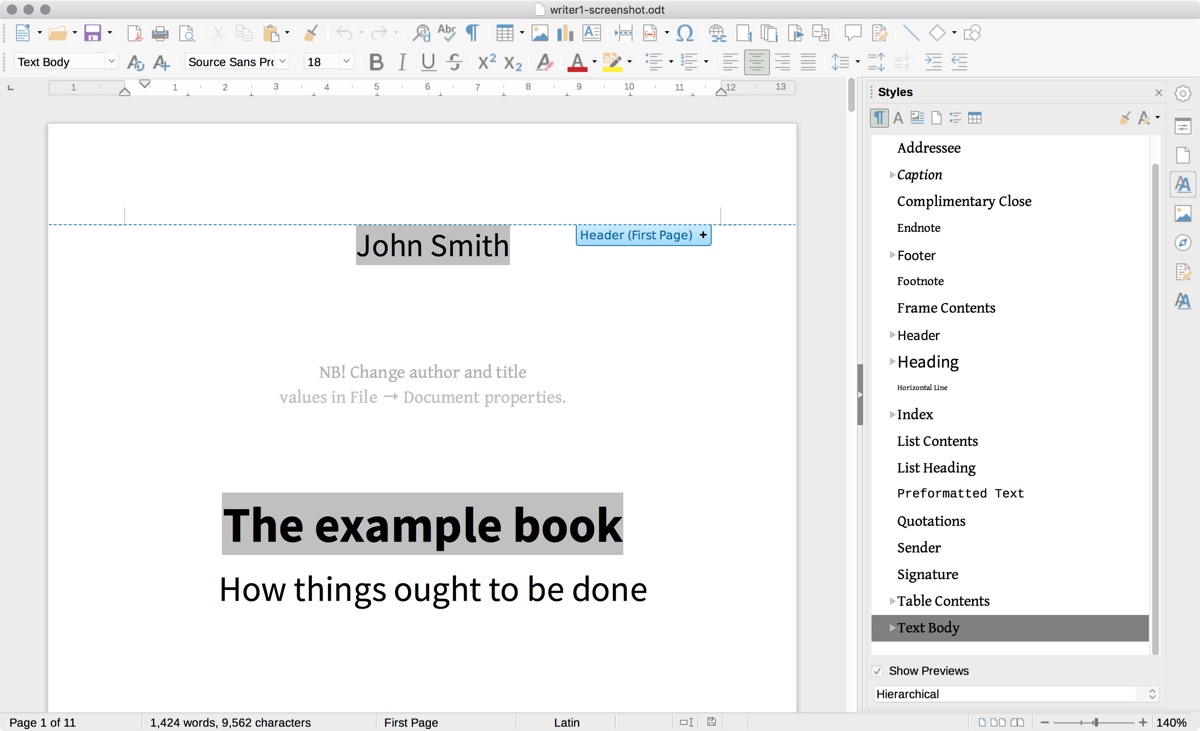Click the Header (First Page) button
The height and width of the screenshot is (731, 1200).
636,235
